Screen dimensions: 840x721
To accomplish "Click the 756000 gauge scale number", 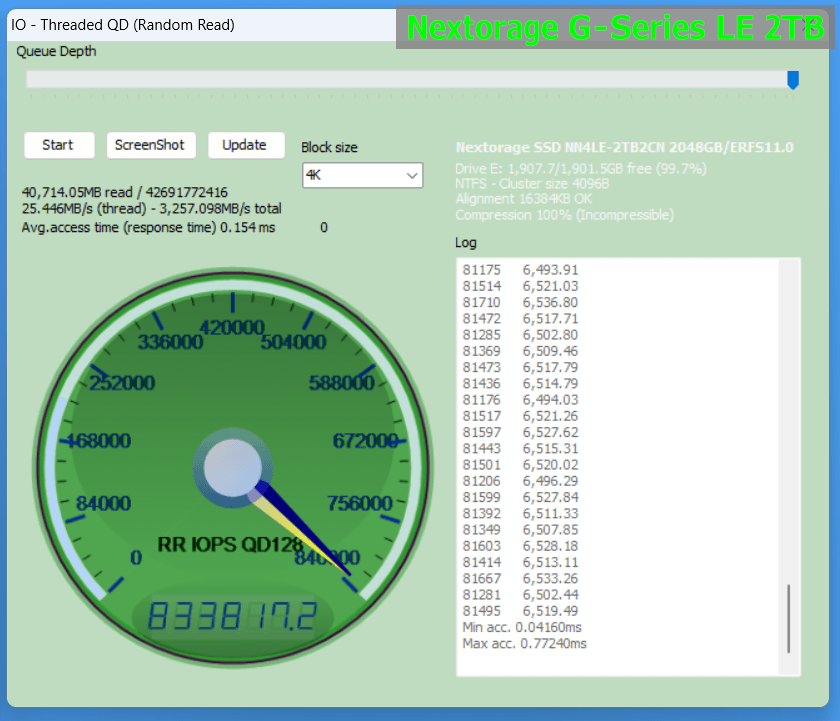I will click(360, 504).
